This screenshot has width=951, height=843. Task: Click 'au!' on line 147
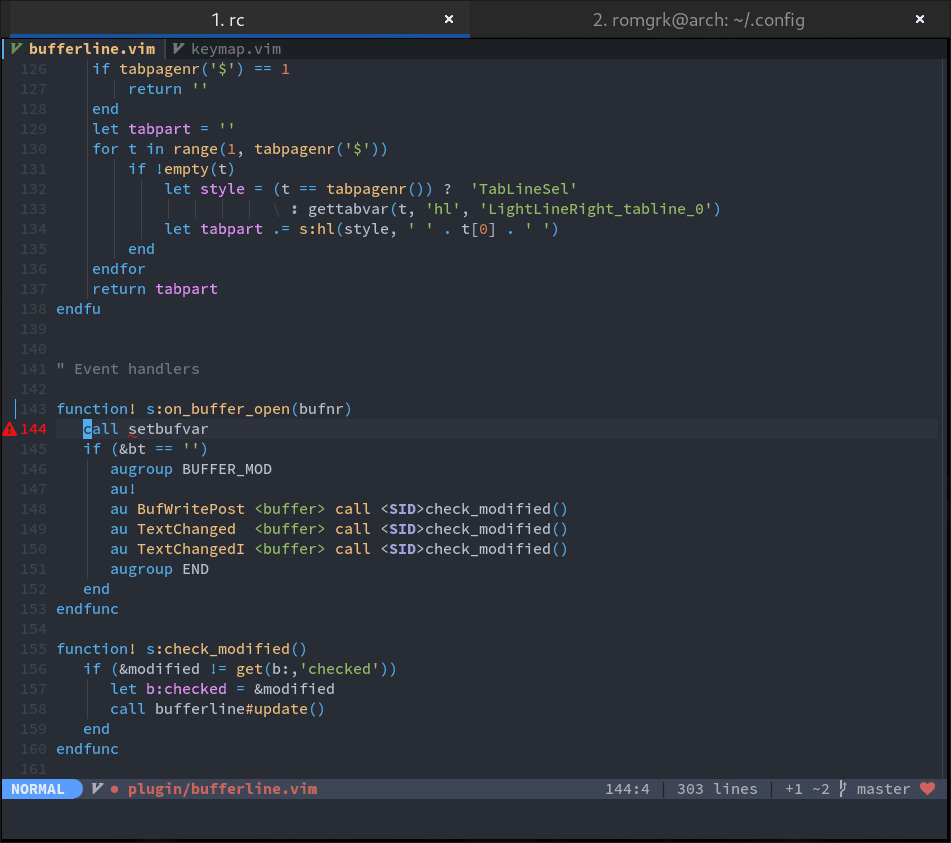[123, 489]
